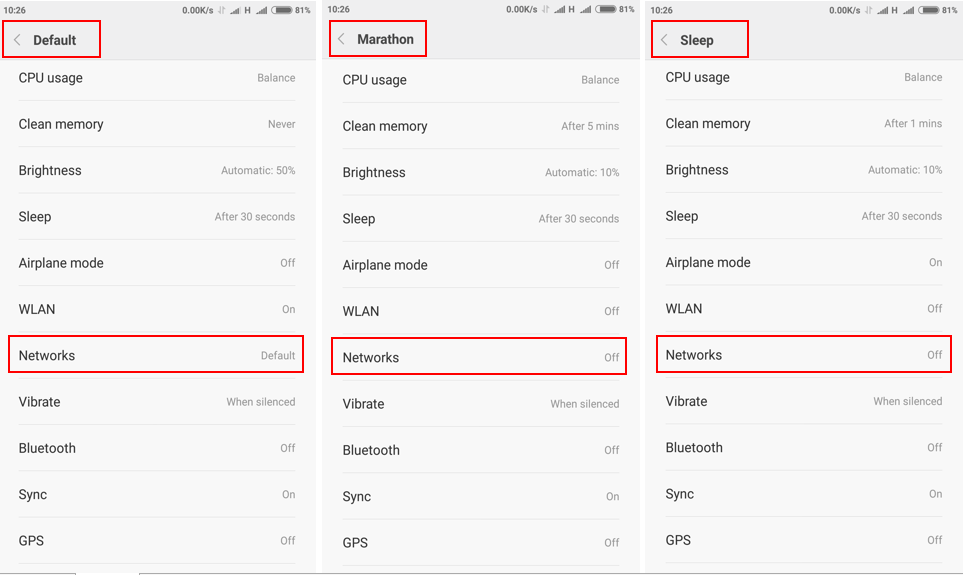The image size is (963, 575).
Task: Open Brightness option in Sleep profile
Action: 804,170
